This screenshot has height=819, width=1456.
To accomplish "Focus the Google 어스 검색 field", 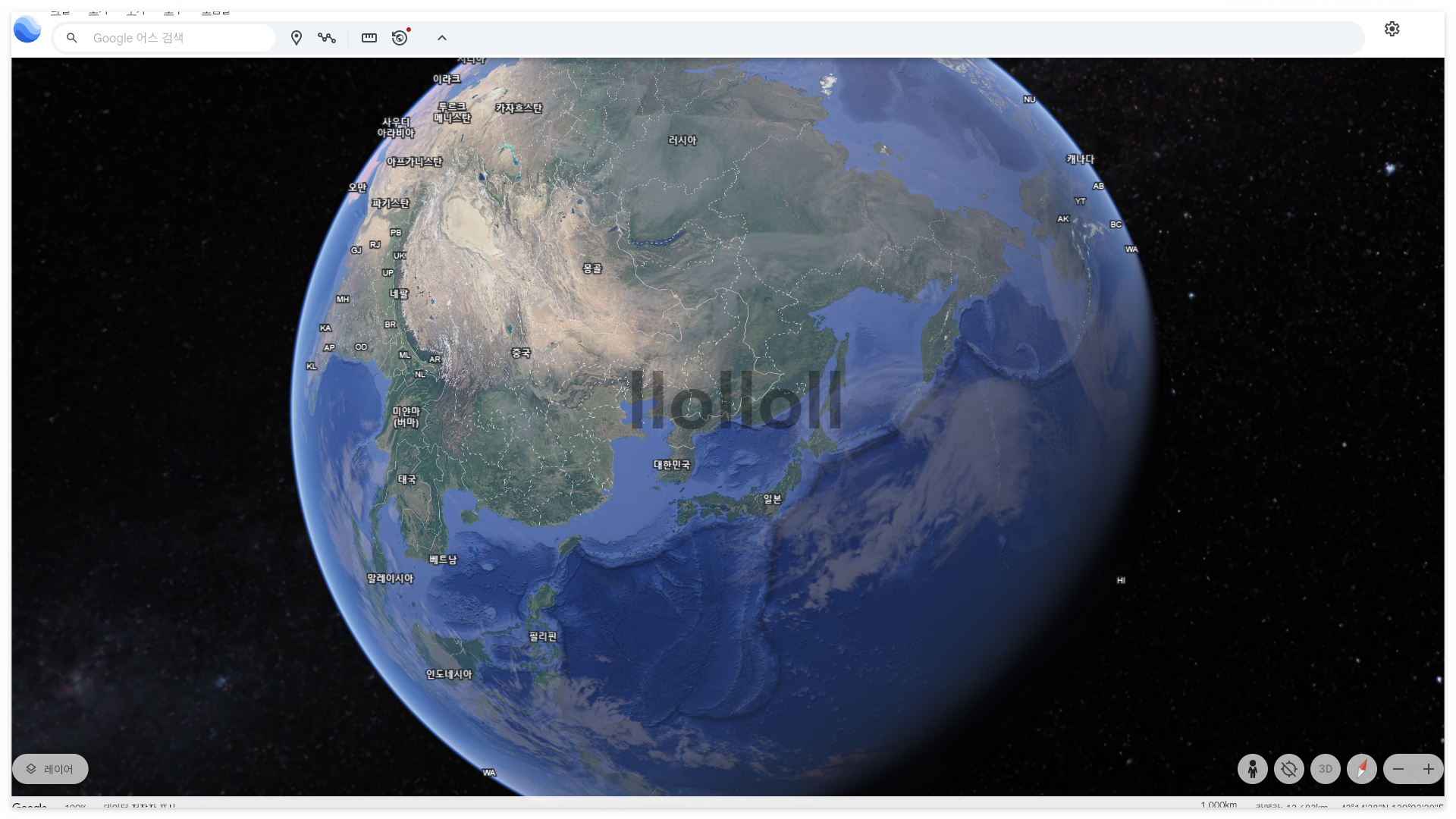I will click(178, 38).
